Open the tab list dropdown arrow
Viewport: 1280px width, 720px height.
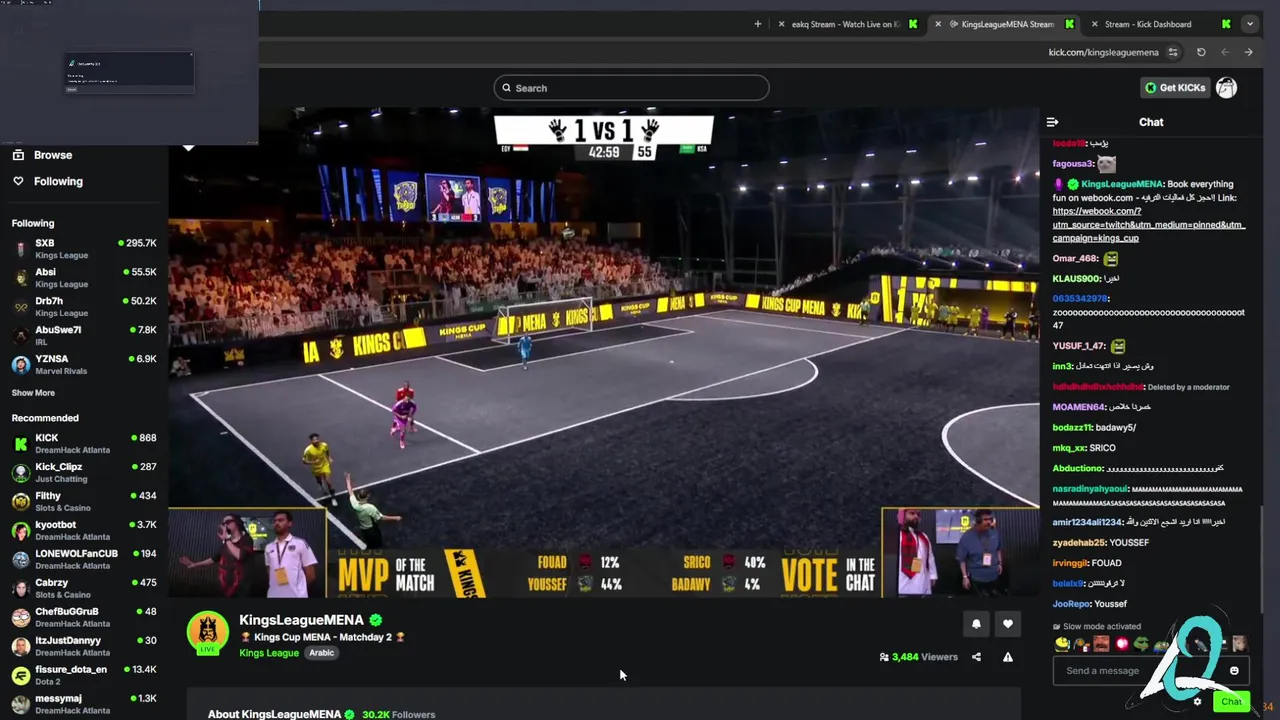point(1249,24)
